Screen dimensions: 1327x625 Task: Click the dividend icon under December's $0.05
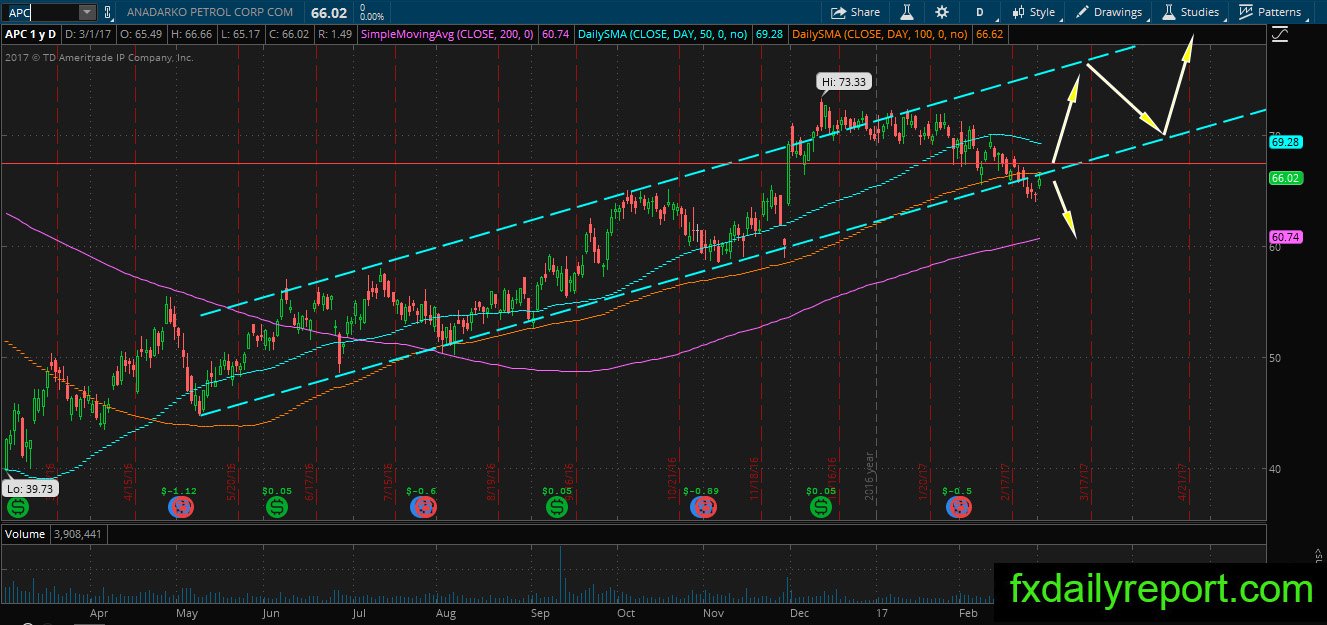(821, 507)
